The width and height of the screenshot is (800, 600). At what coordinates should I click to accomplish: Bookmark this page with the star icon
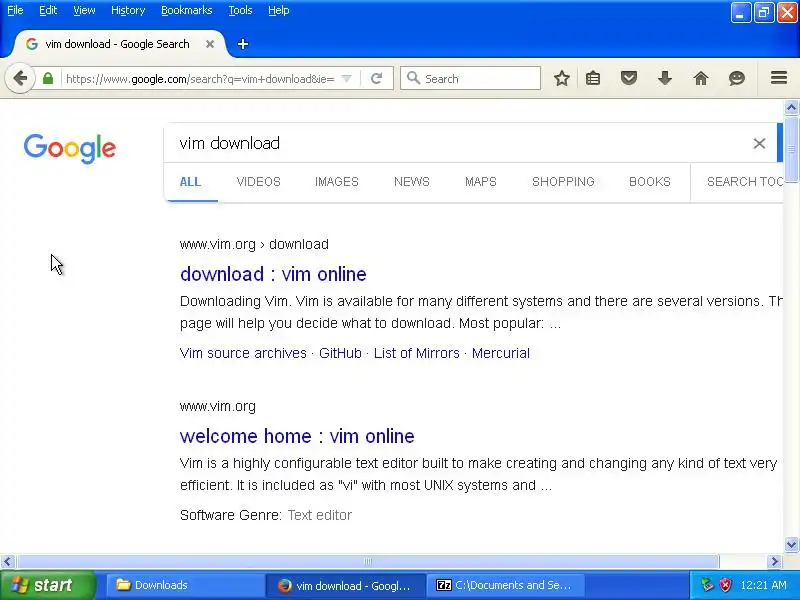click(562, 78)
